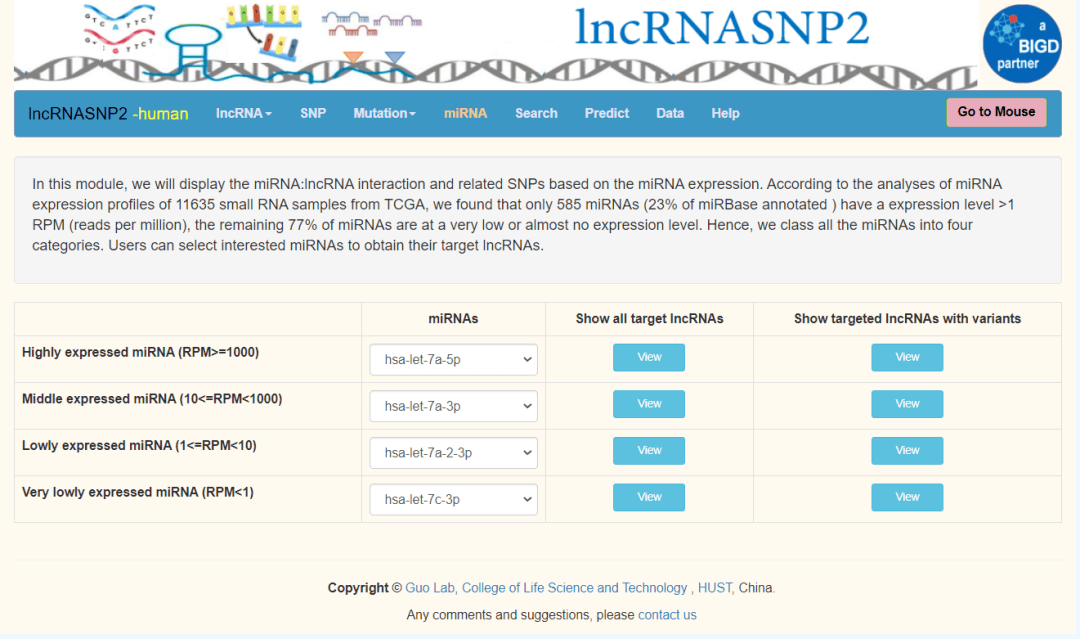Open the hsa-let-7a-2-3p miRNA dropdown

453,453
